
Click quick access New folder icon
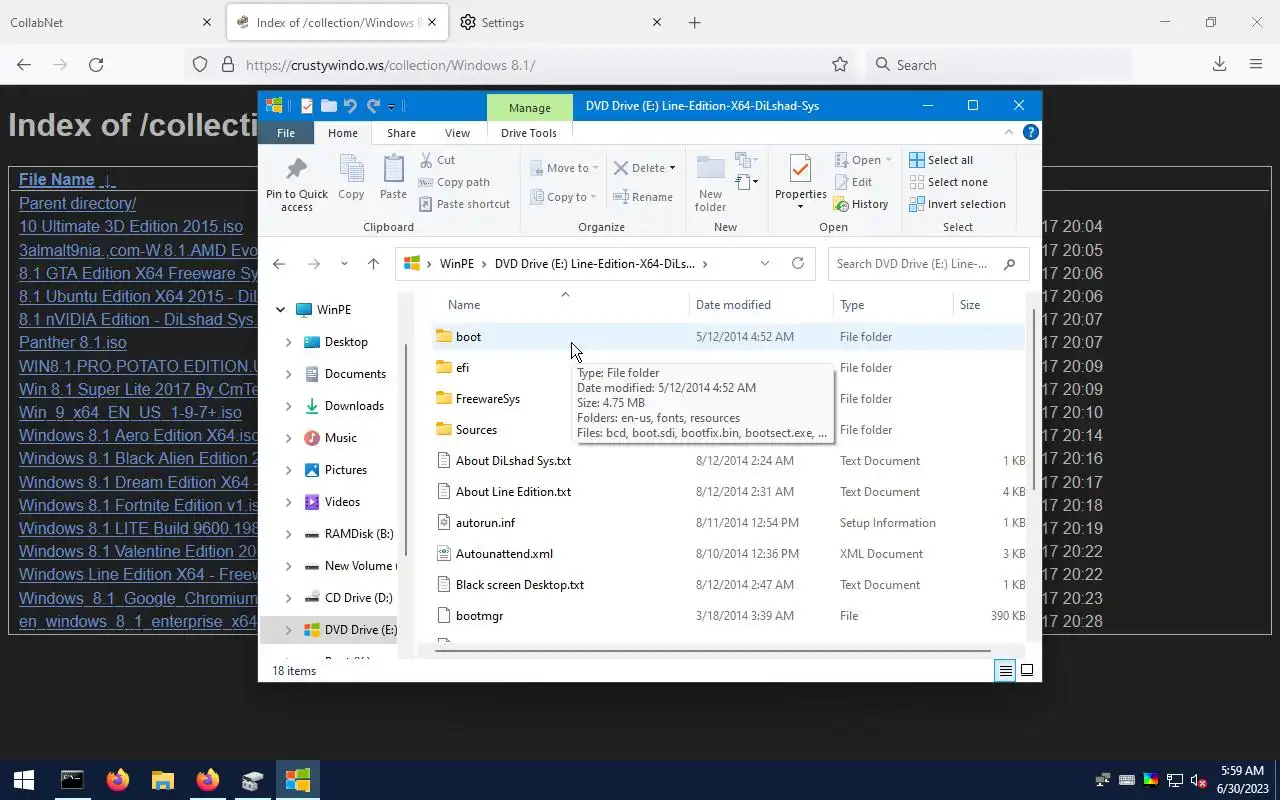click(328, 106)
